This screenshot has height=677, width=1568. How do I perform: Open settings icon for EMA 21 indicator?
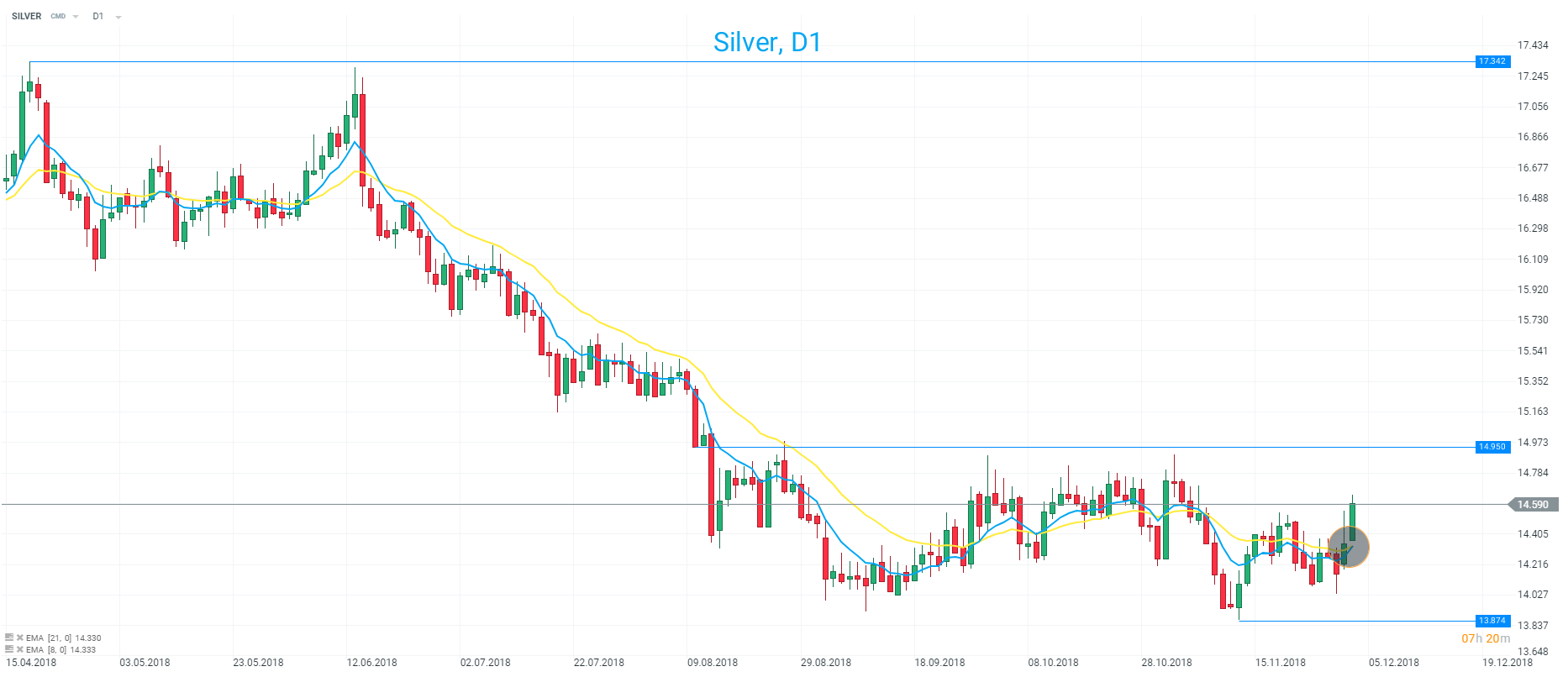point(9,638)
